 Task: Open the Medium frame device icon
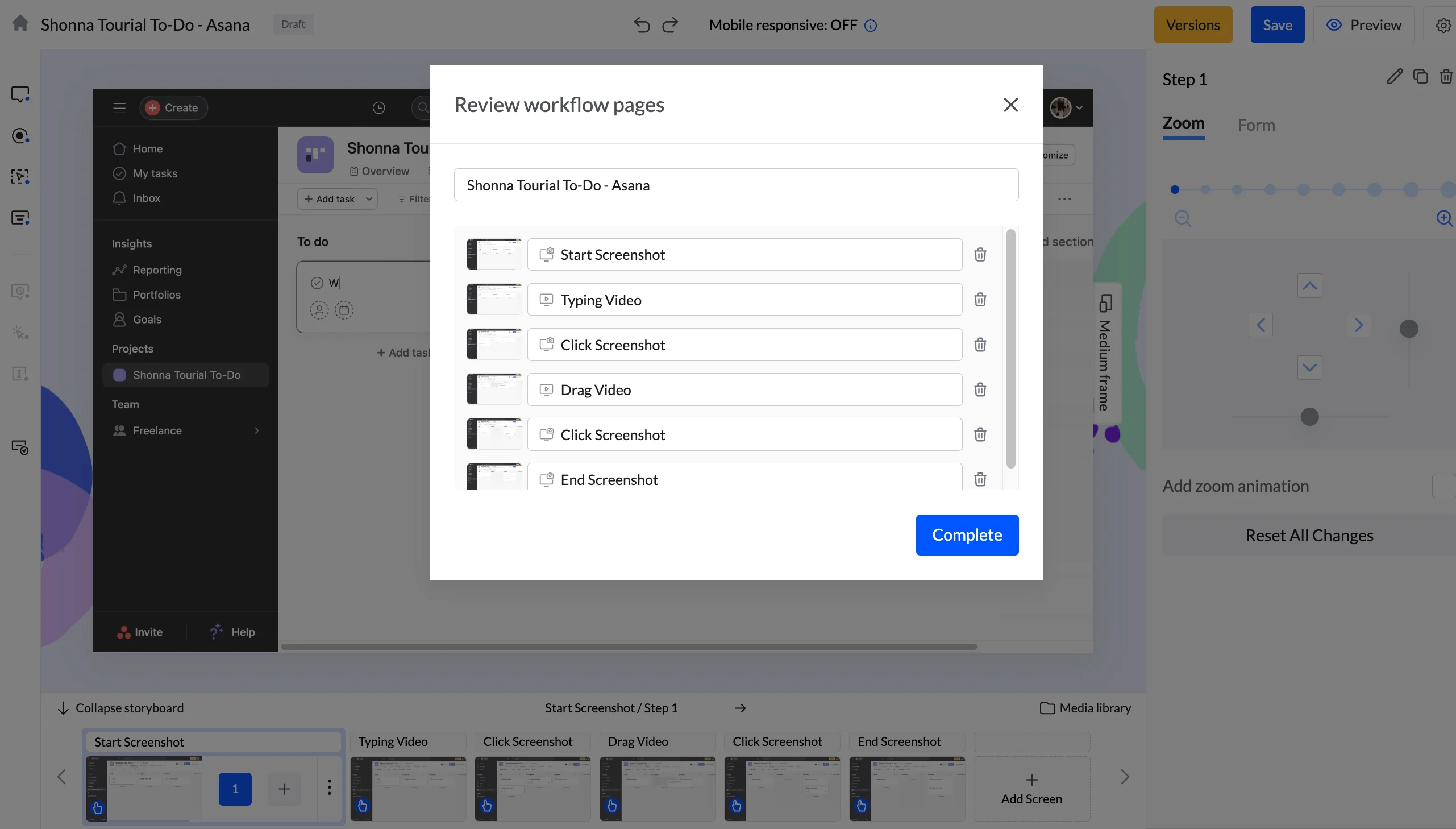(x=1105, y=303)
